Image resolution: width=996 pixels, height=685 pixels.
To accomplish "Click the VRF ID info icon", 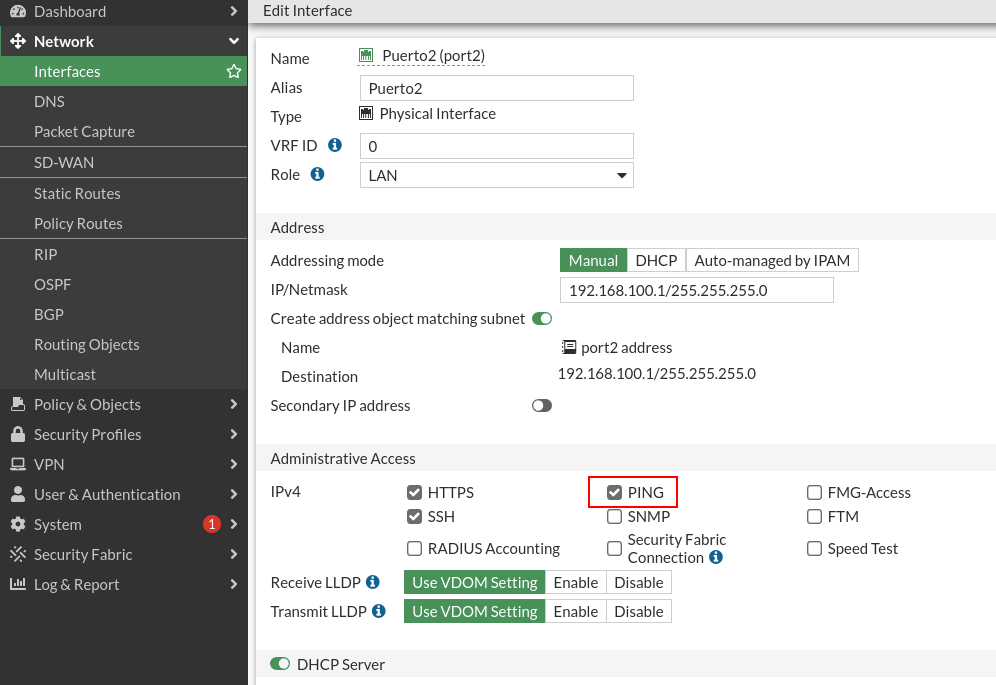I will pos(335,145).
